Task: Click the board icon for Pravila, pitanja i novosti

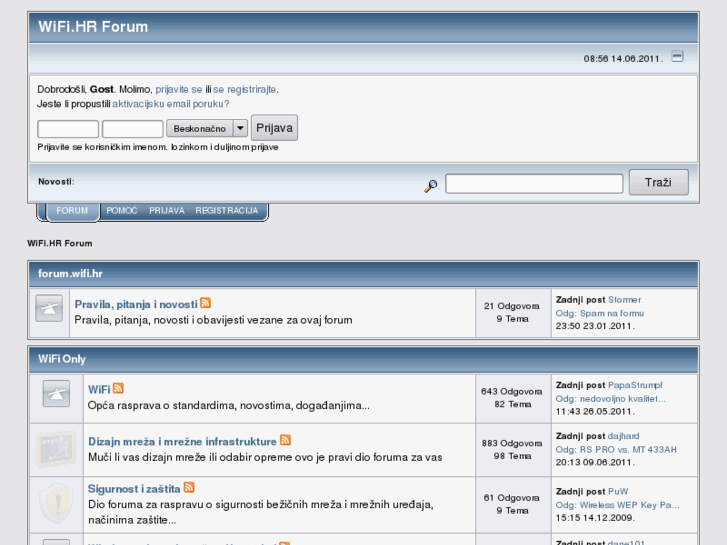Action: point(49,308)
